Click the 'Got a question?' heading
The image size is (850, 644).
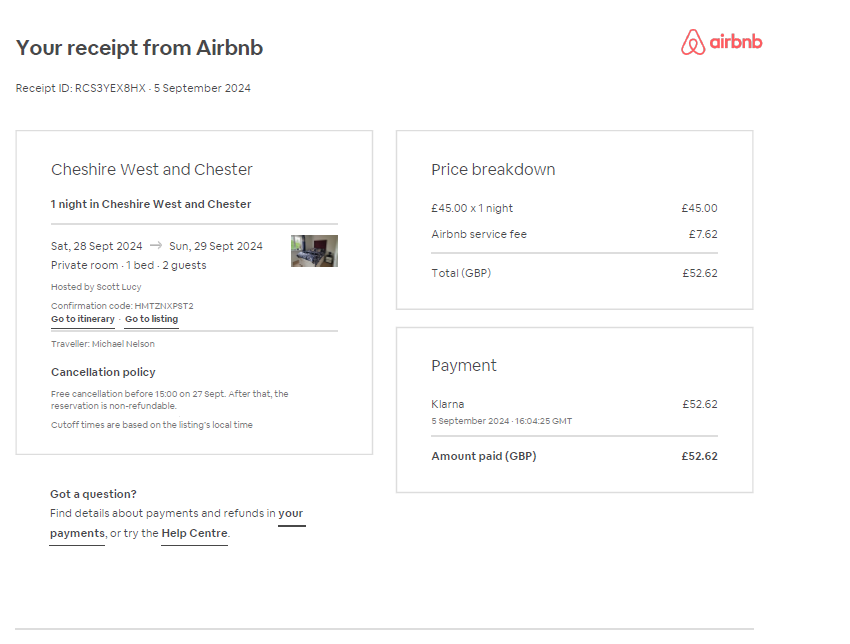point(93,494)
